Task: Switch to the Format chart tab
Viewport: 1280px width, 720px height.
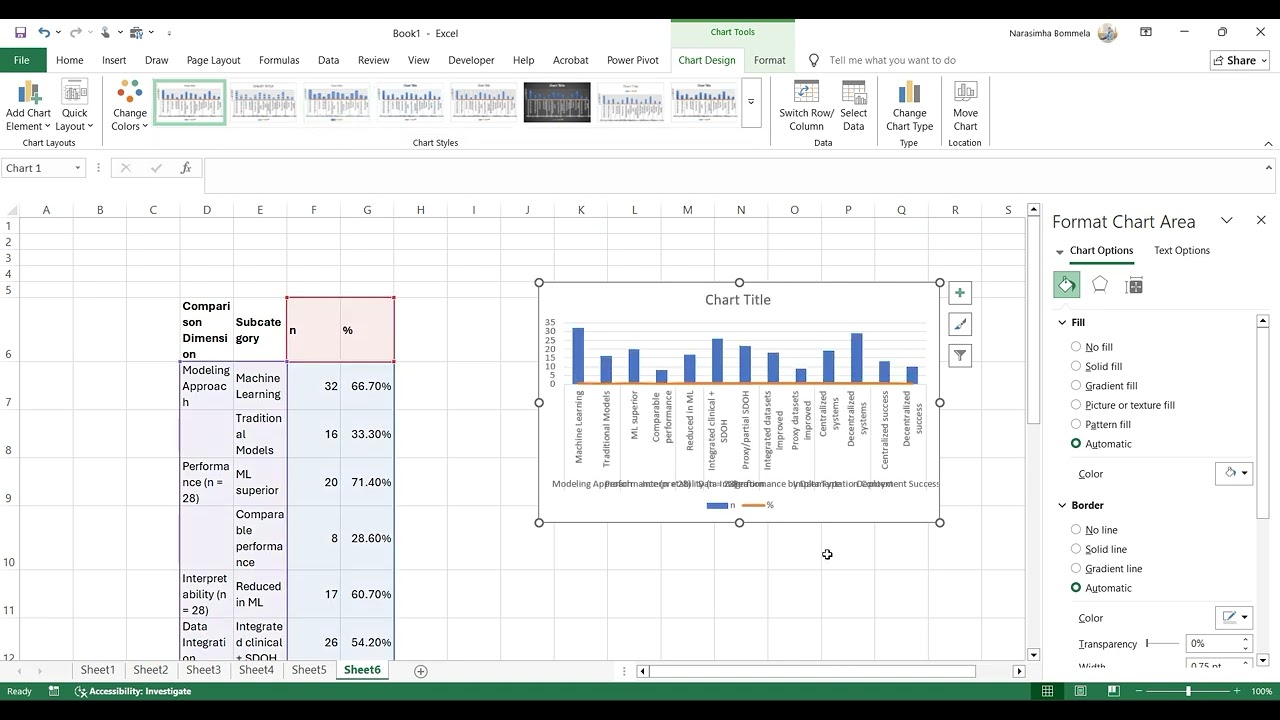Action: [769, 60]
